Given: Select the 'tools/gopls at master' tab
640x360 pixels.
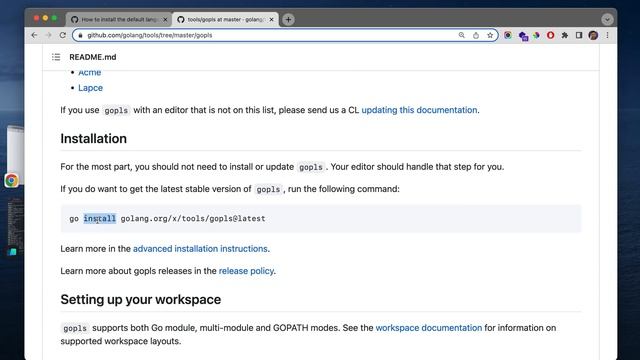Looking at the screenshot, I should [226, 19].
